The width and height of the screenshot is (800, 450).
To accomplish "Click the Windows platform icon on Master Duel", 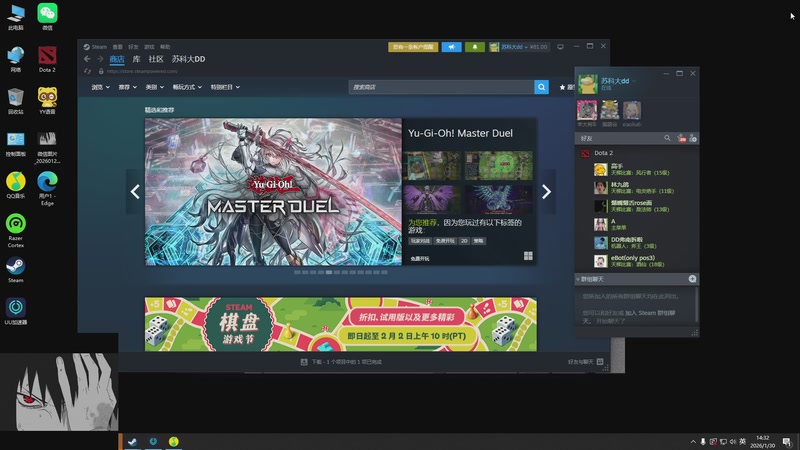I will (x=528, y=256).
